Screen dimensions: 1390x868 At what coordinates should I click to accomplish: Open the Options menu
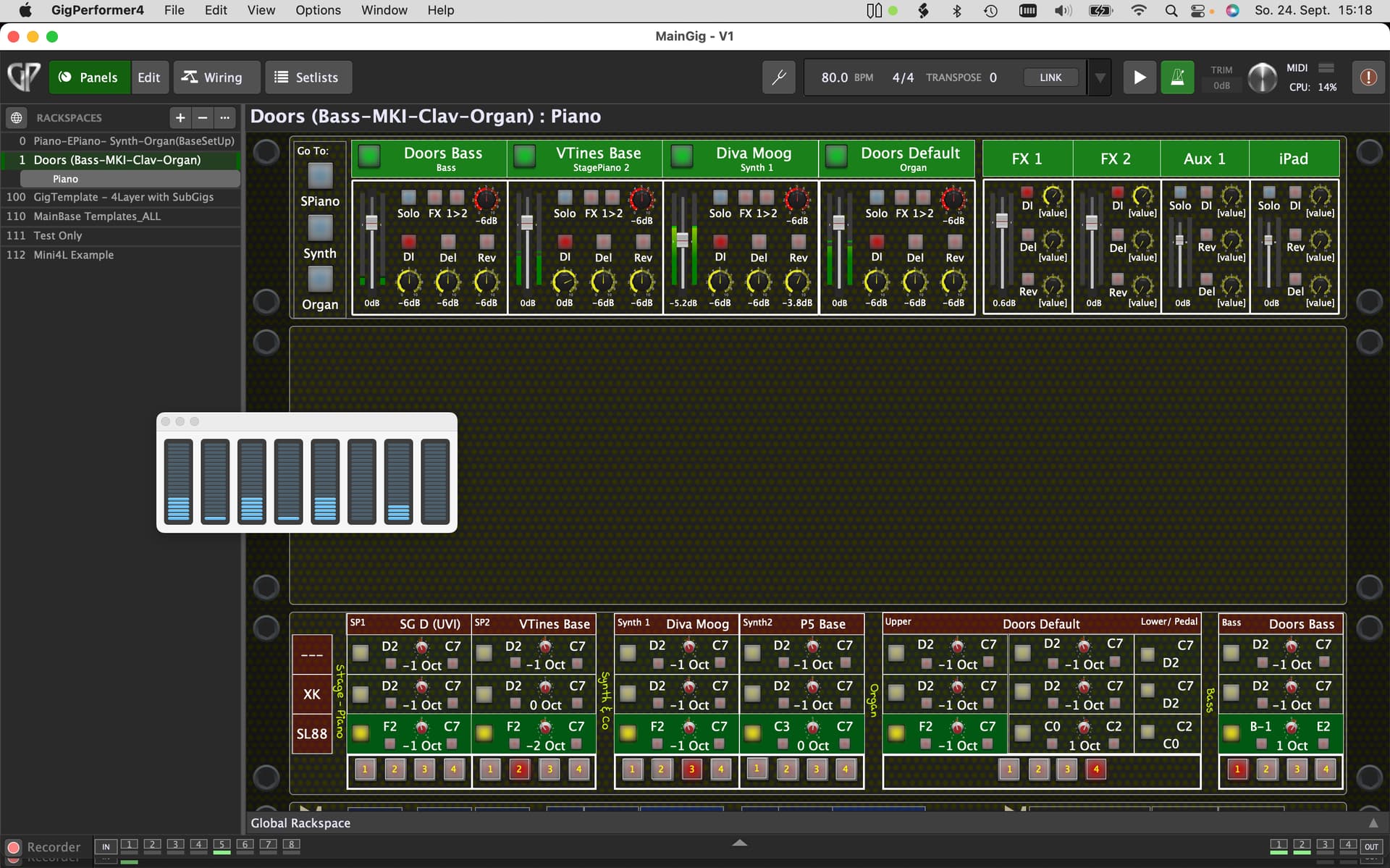pyautogui.click(x=318, y=10)
